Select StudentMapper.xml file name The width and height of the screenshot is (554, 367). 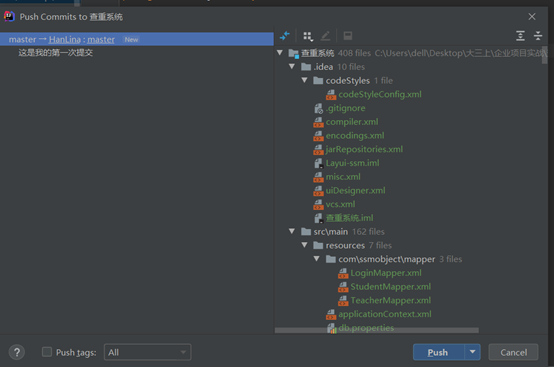tap(391, 287)
